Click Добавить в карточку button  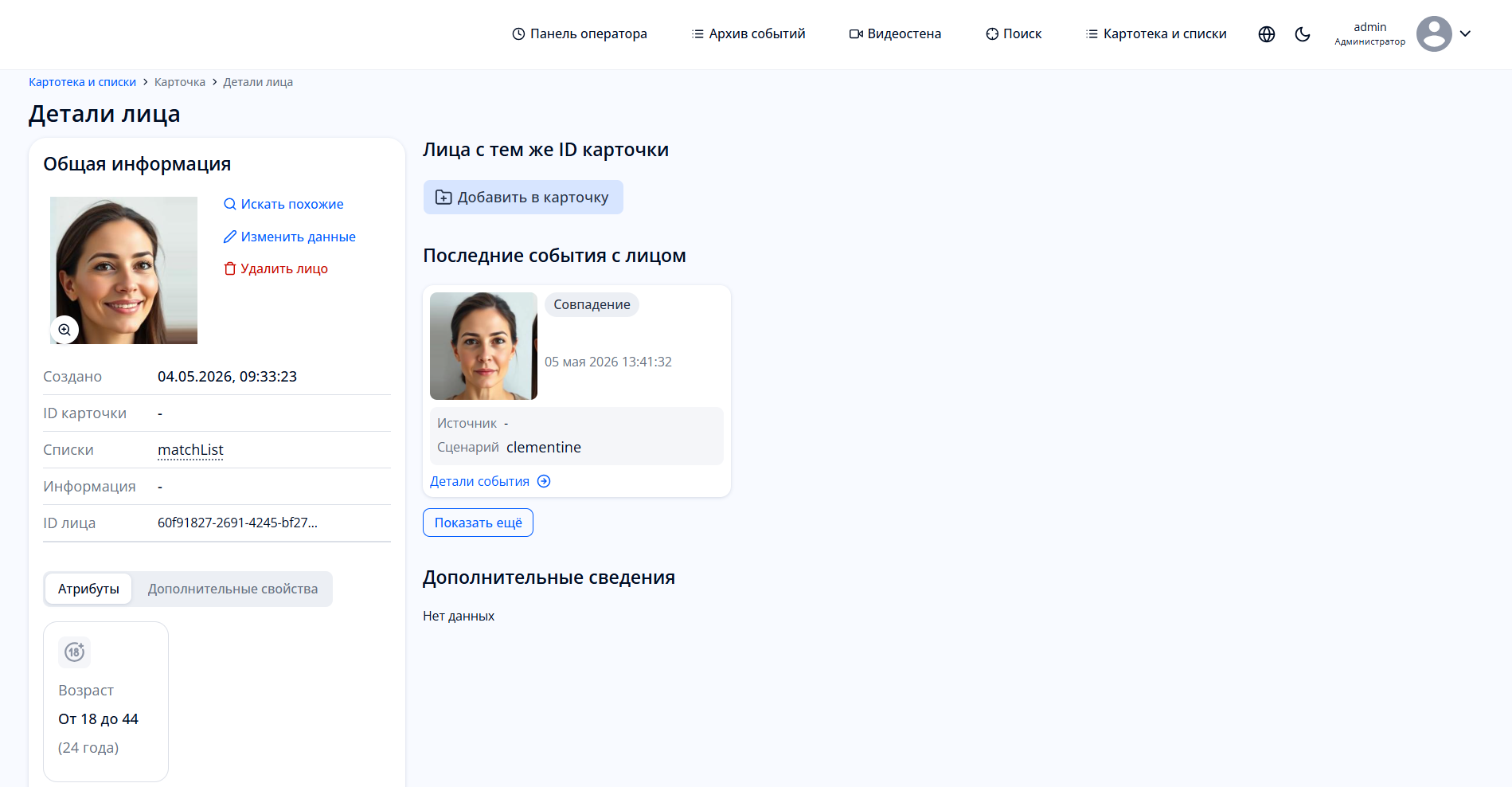coord(523,198)
